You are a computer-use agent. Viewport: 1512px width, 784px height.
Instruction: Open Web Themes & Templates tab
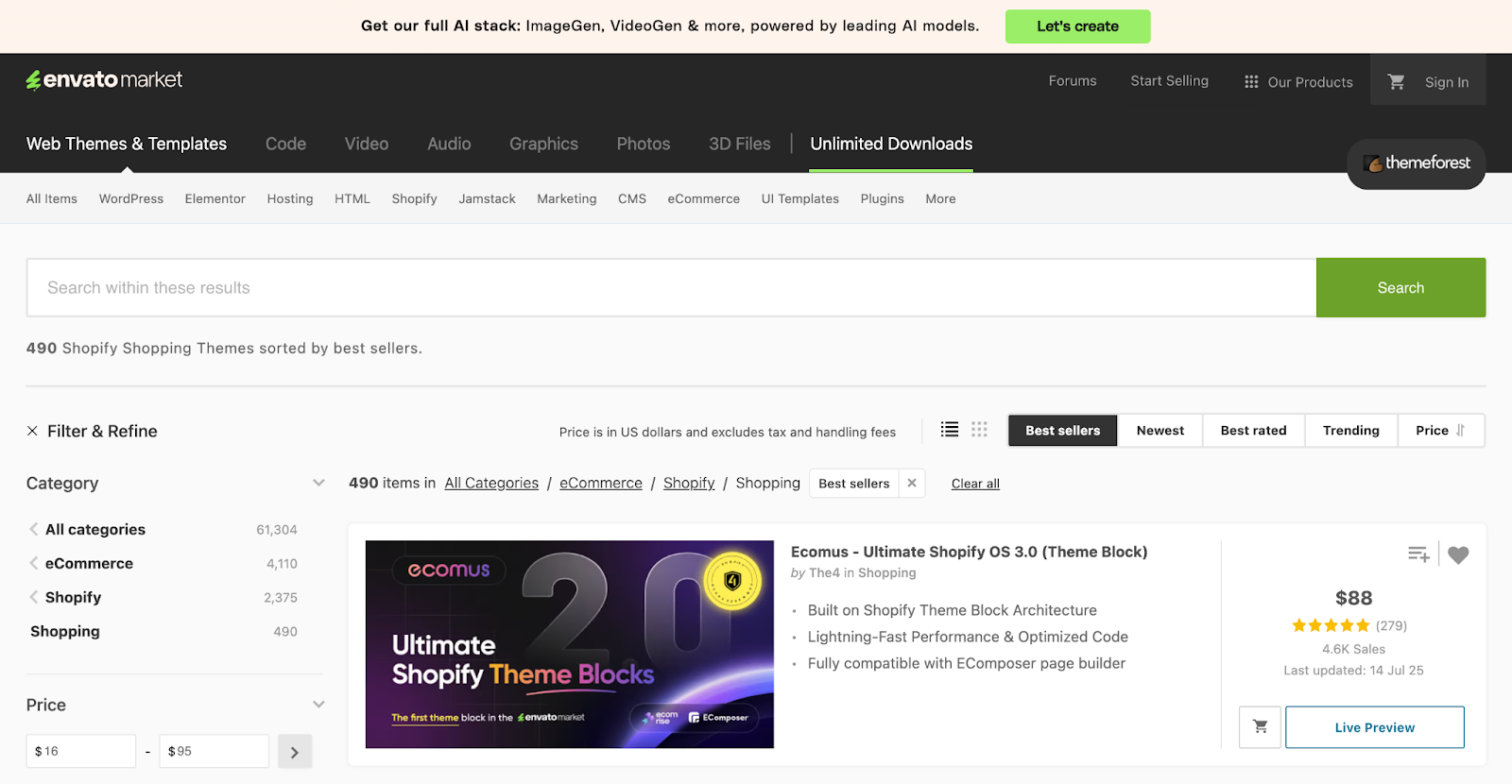tap(127, 144)
